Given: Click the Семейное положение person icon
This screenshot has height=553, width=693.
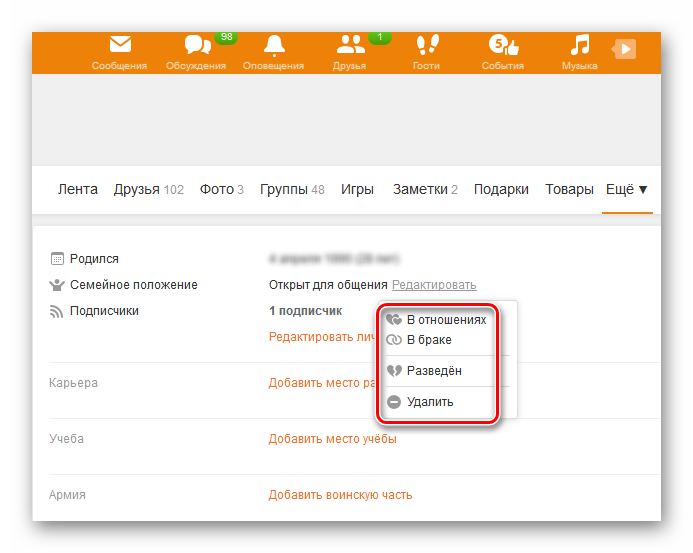Looking at the screenshot, I should tap(57, 285).
